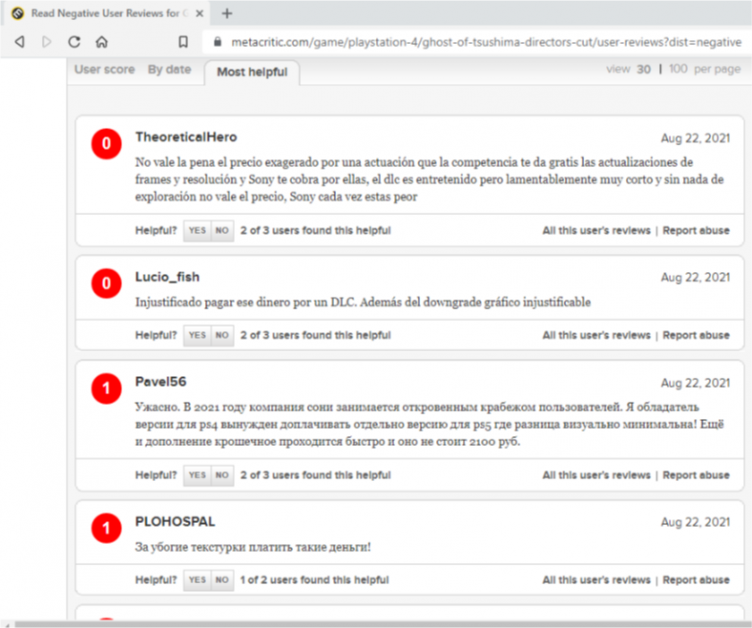752x628 pixels.
Task: Select the Most helpful tab
Action: pos(251,72)
